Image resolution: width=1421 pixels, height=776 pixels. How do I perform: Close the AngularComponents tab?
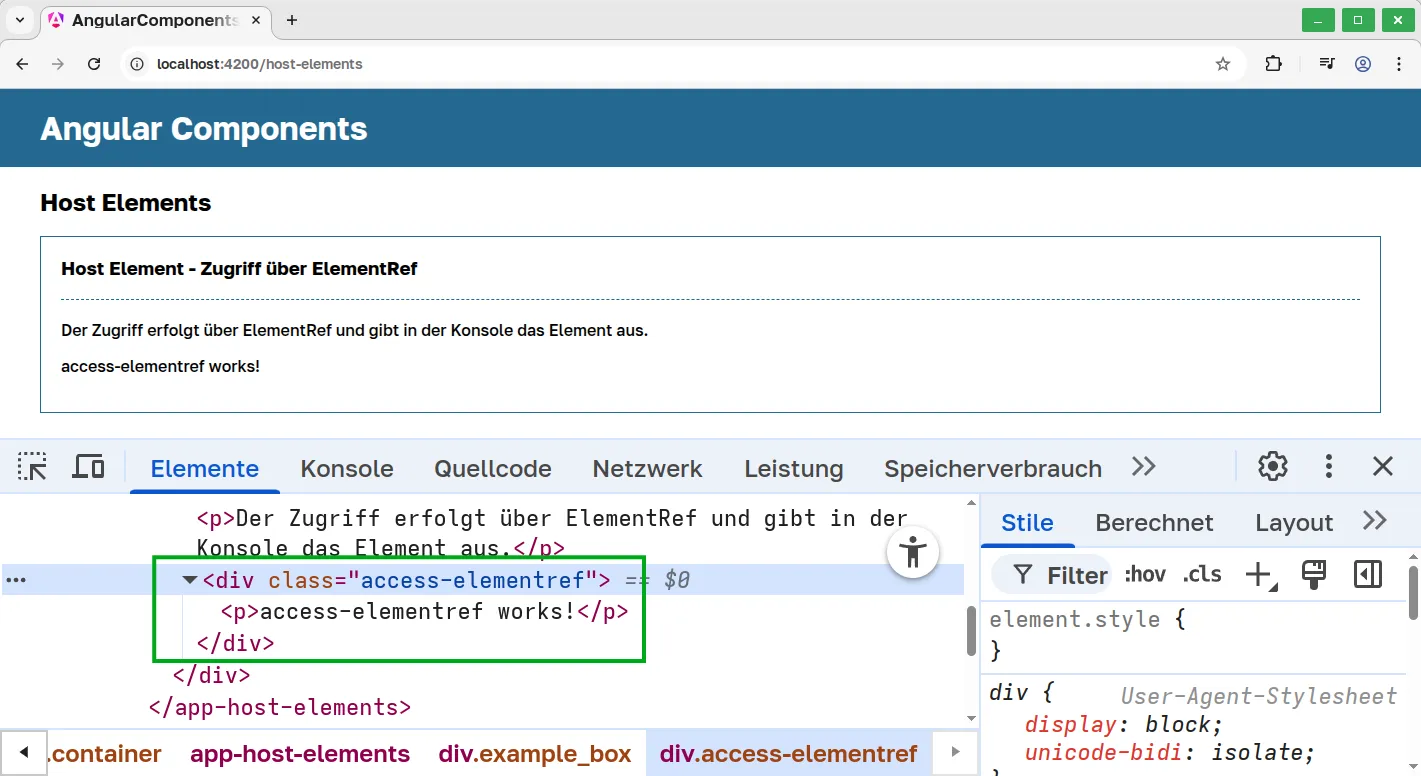click(x=256, y=20)
